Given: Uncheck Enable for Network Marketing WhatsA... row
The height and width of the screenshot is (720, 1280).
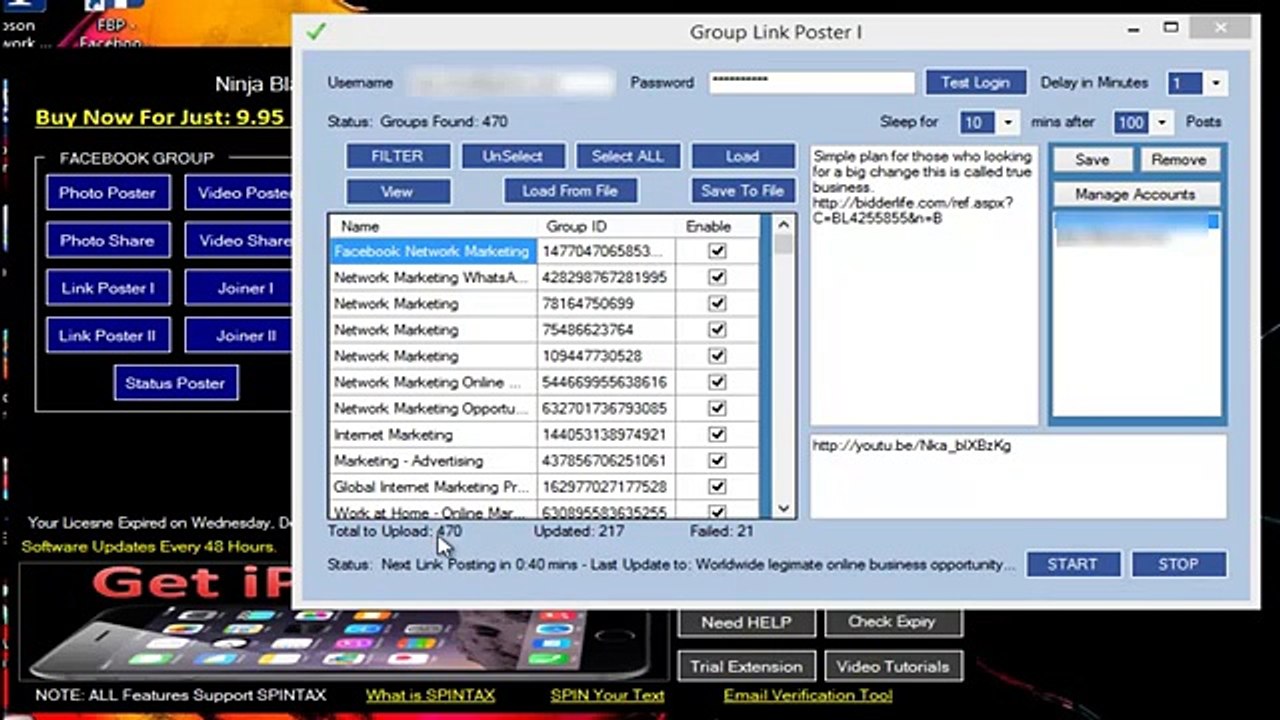Looking at the screenshot, I should [717, 277].
